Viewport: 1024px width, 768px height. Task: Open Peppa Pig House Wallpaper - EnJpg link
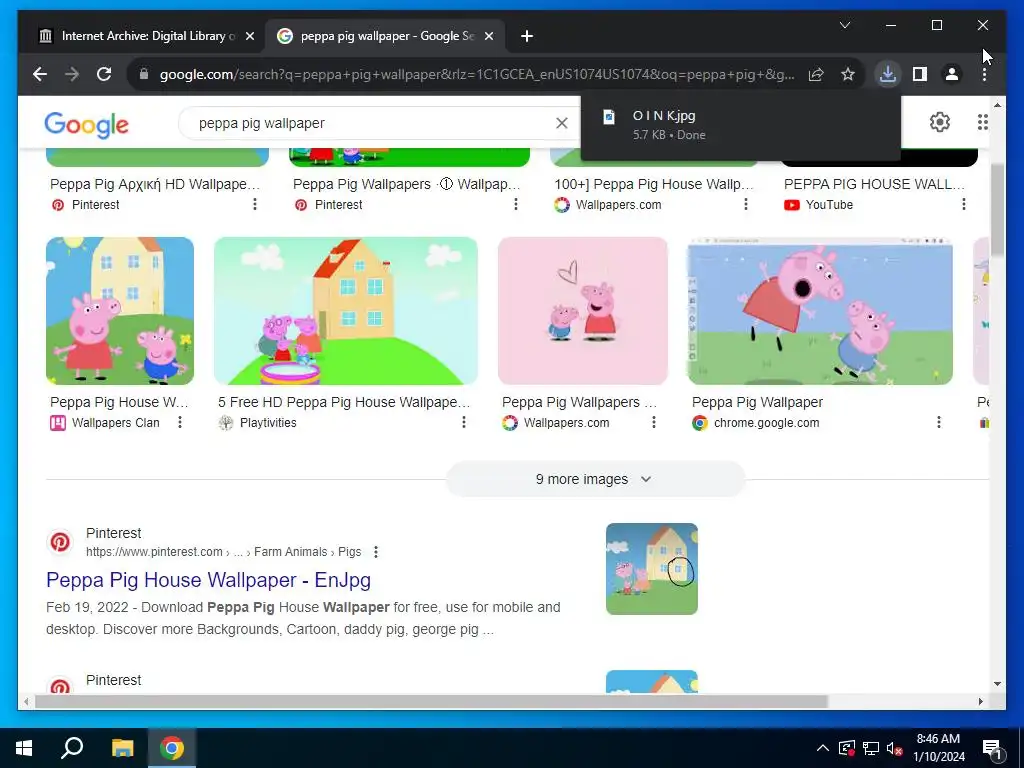208,580
